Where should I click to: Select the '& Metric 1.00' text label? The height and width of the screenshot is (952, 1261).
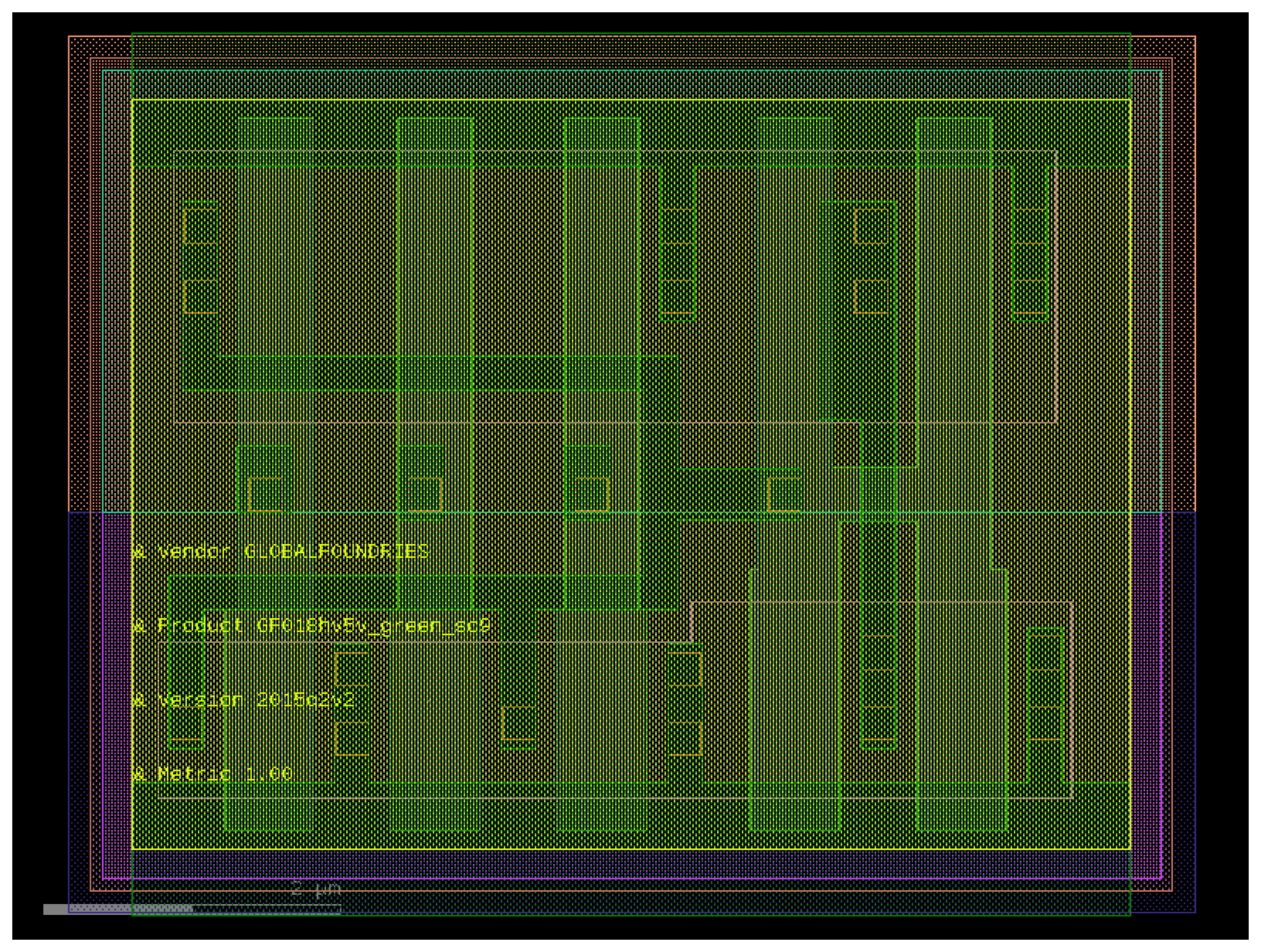213,774
